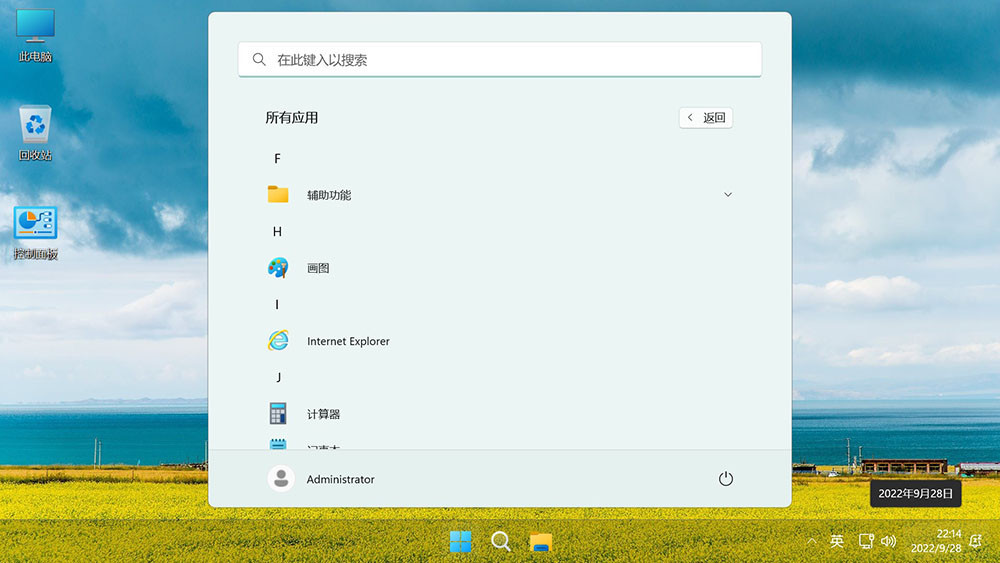
Task: Click in the 在此键入以搜索 search field
Action: point(500,59)
